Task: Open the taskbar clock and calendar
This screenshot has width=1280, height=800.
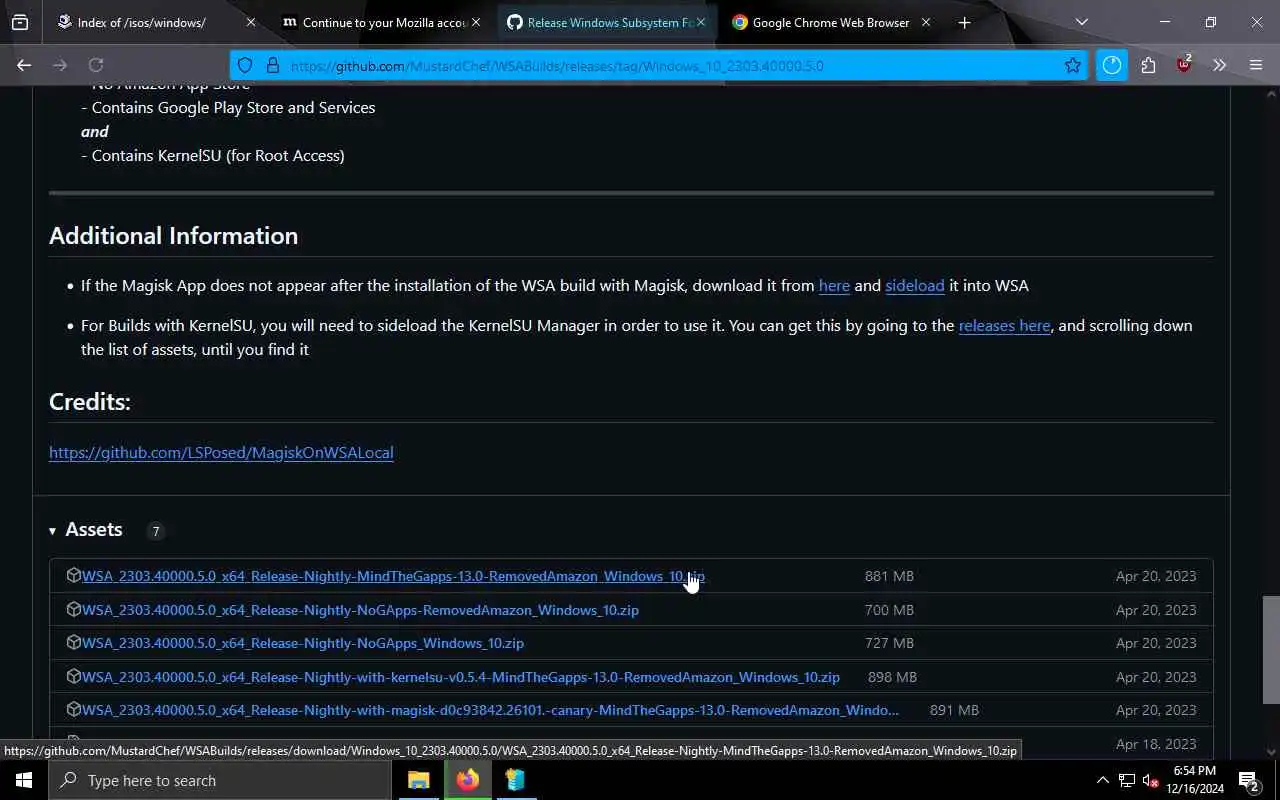Action: click(1195, 780)
